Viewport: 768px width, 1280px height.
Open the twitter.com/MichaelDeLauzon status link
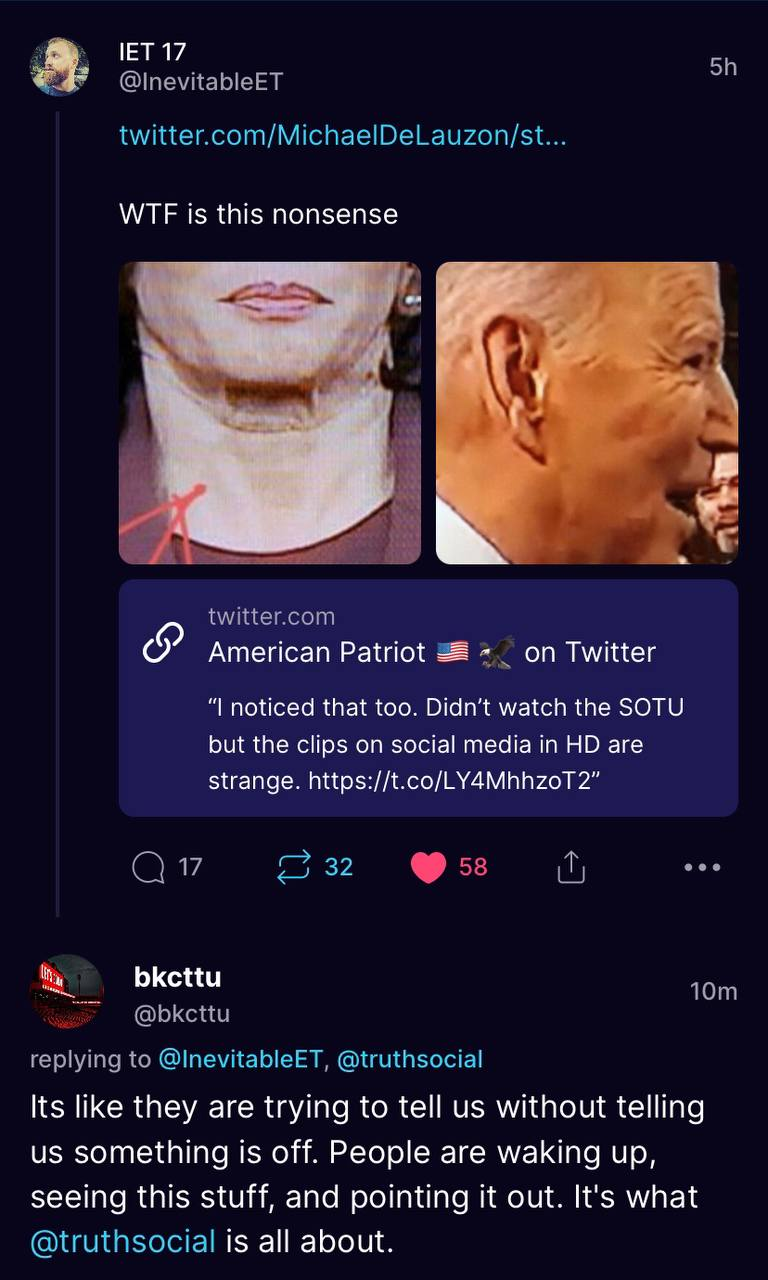pos(343,135)
